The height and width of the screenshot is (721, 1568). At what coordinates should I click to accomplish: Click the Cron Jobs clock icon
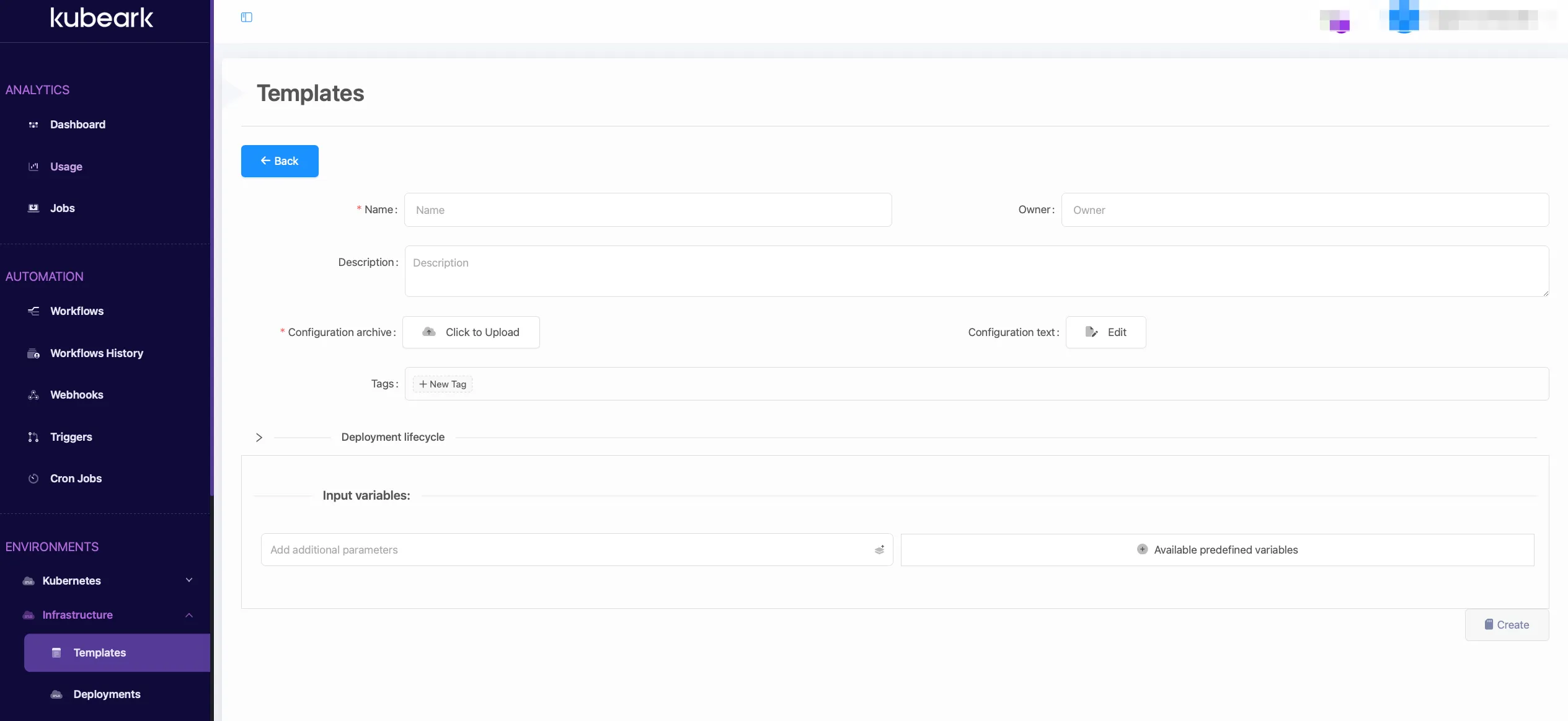click(33, 479)
